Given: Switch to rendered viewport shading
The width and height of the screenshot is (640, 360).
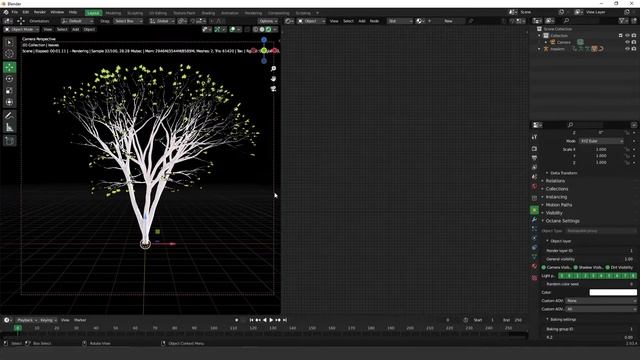Looking at the screenshot, I should [x=269, y=29].
